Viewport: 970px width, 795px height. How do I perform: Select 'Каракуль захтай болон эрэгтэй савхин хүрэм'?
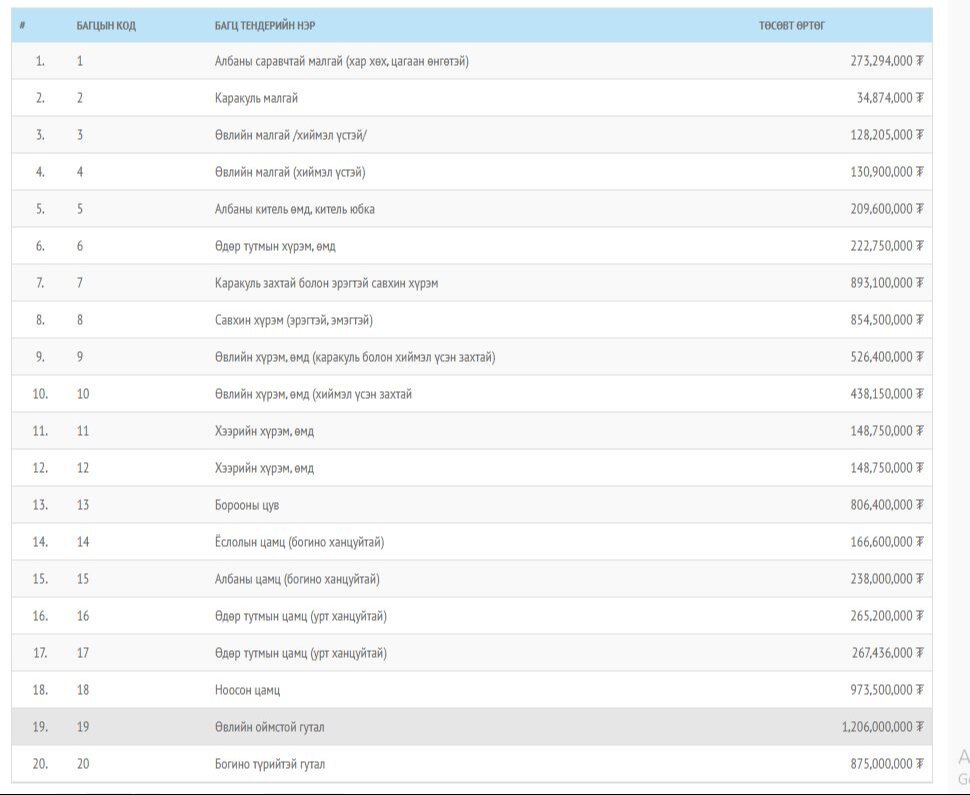coord(326,283)
